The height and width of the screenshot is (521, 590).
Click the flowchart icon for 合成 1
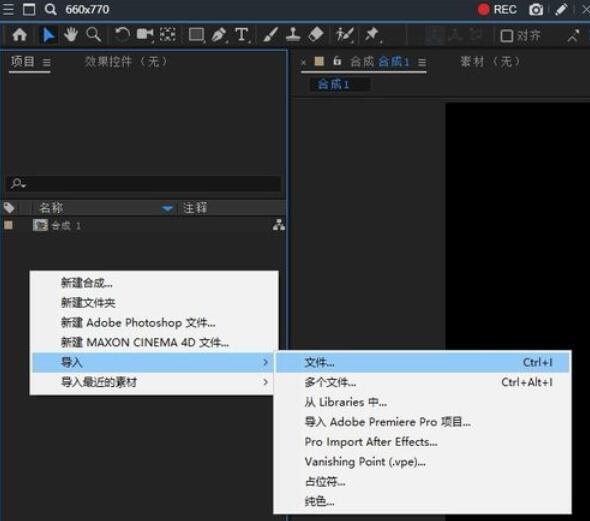[x=279, y=225]
